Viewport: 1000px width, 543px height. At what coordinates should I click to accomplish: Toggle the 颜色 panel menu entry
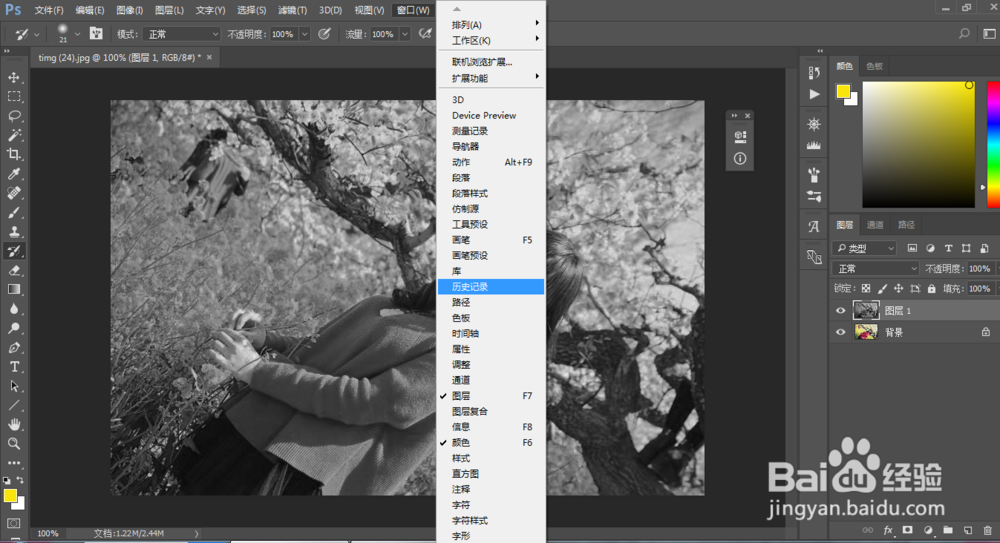491,442
